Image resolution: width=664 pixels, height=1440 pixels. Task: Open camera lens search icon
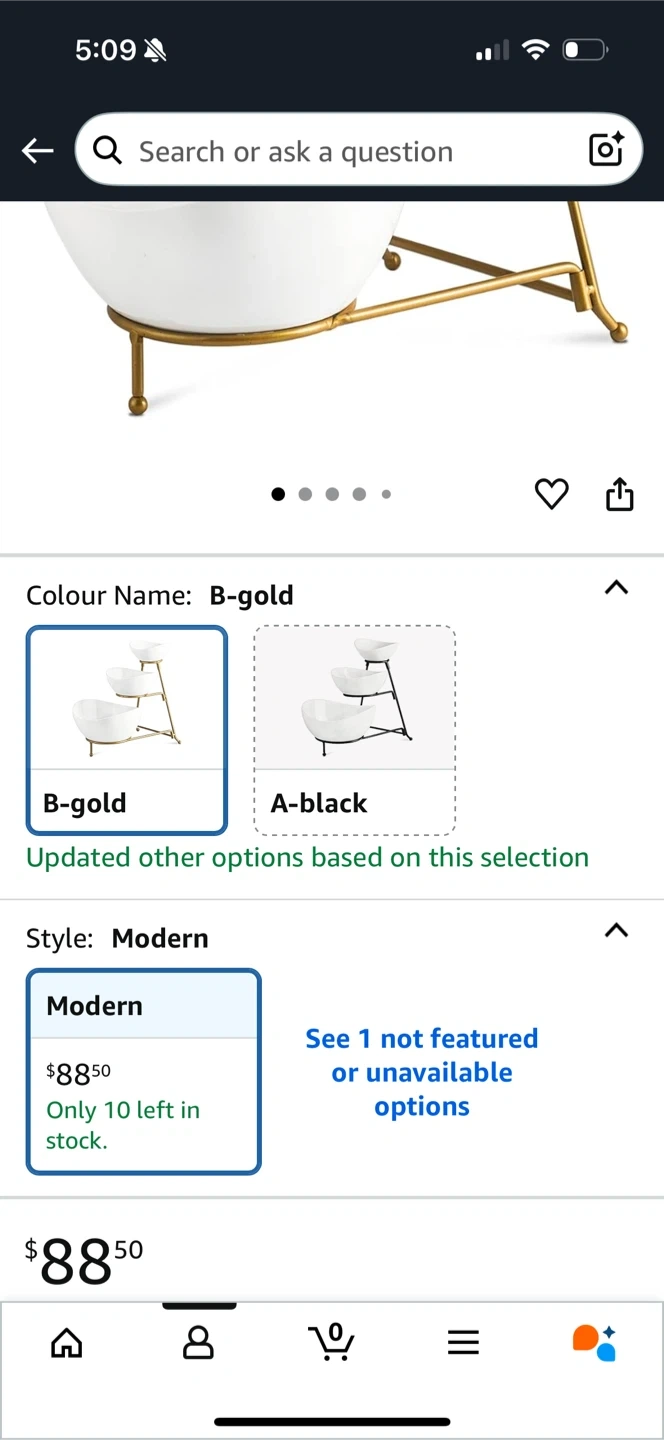point(606,150)
